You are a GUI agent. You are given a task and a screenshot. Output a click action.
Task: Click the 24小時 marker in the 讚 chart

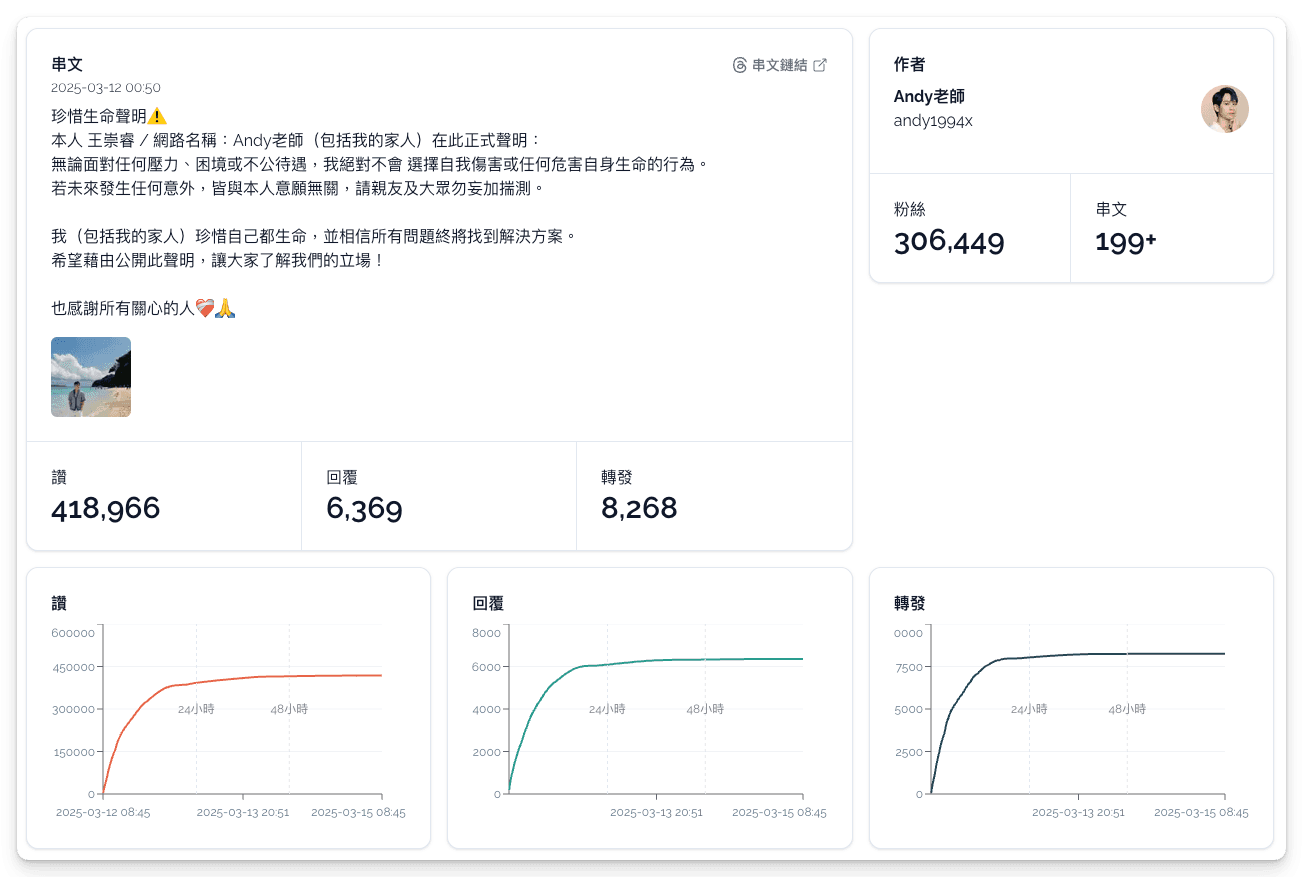196,709
